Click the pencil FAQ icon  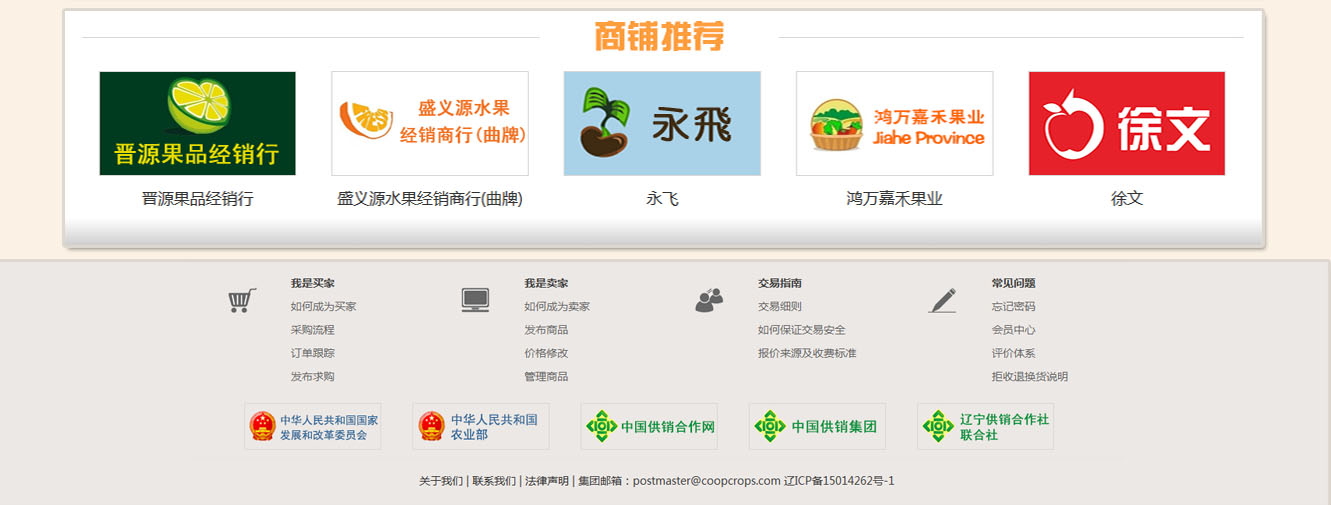point(942,300)
